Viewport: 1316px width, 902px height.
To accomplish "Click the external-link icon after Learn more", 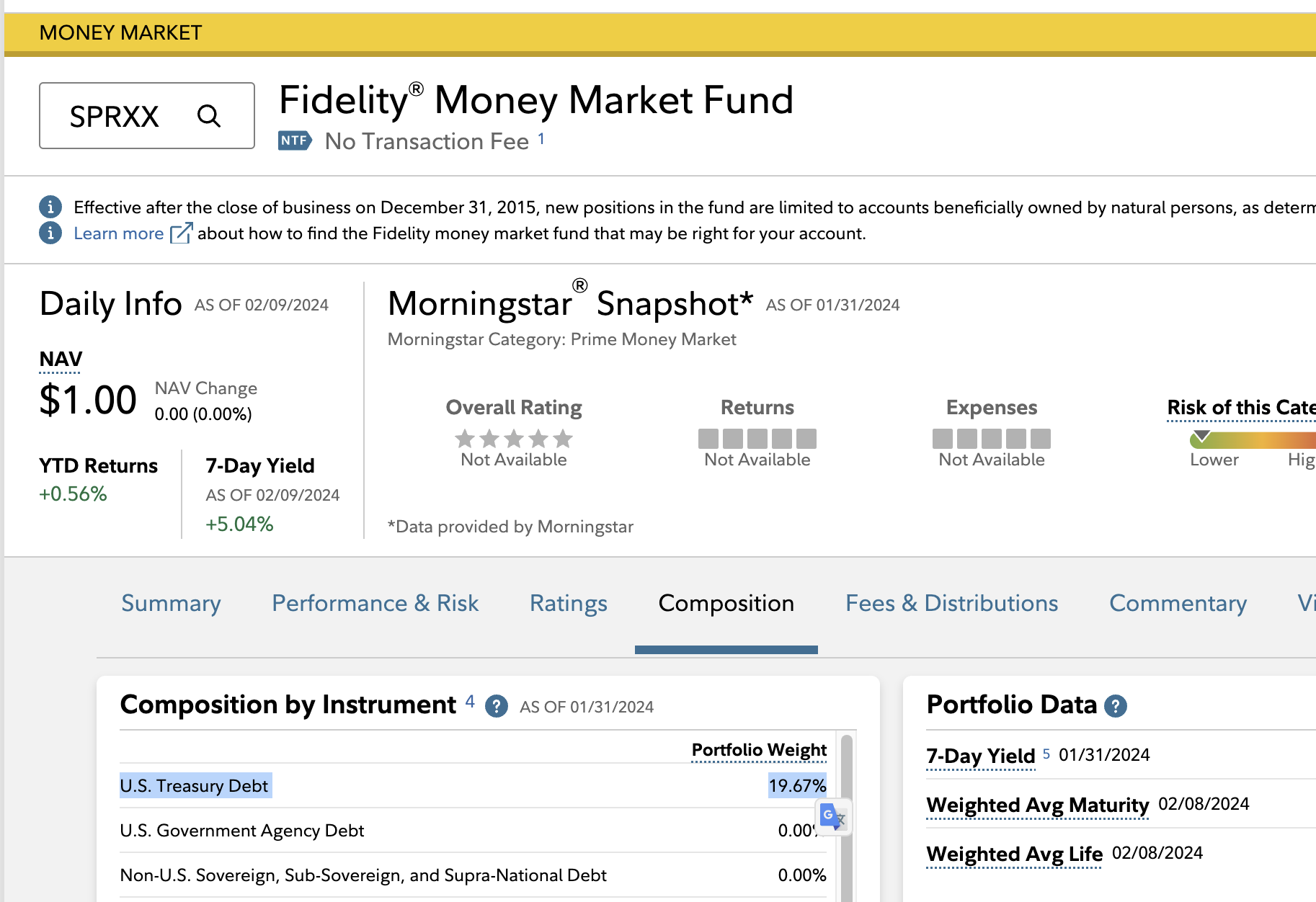I will click(x=180, y=232).
